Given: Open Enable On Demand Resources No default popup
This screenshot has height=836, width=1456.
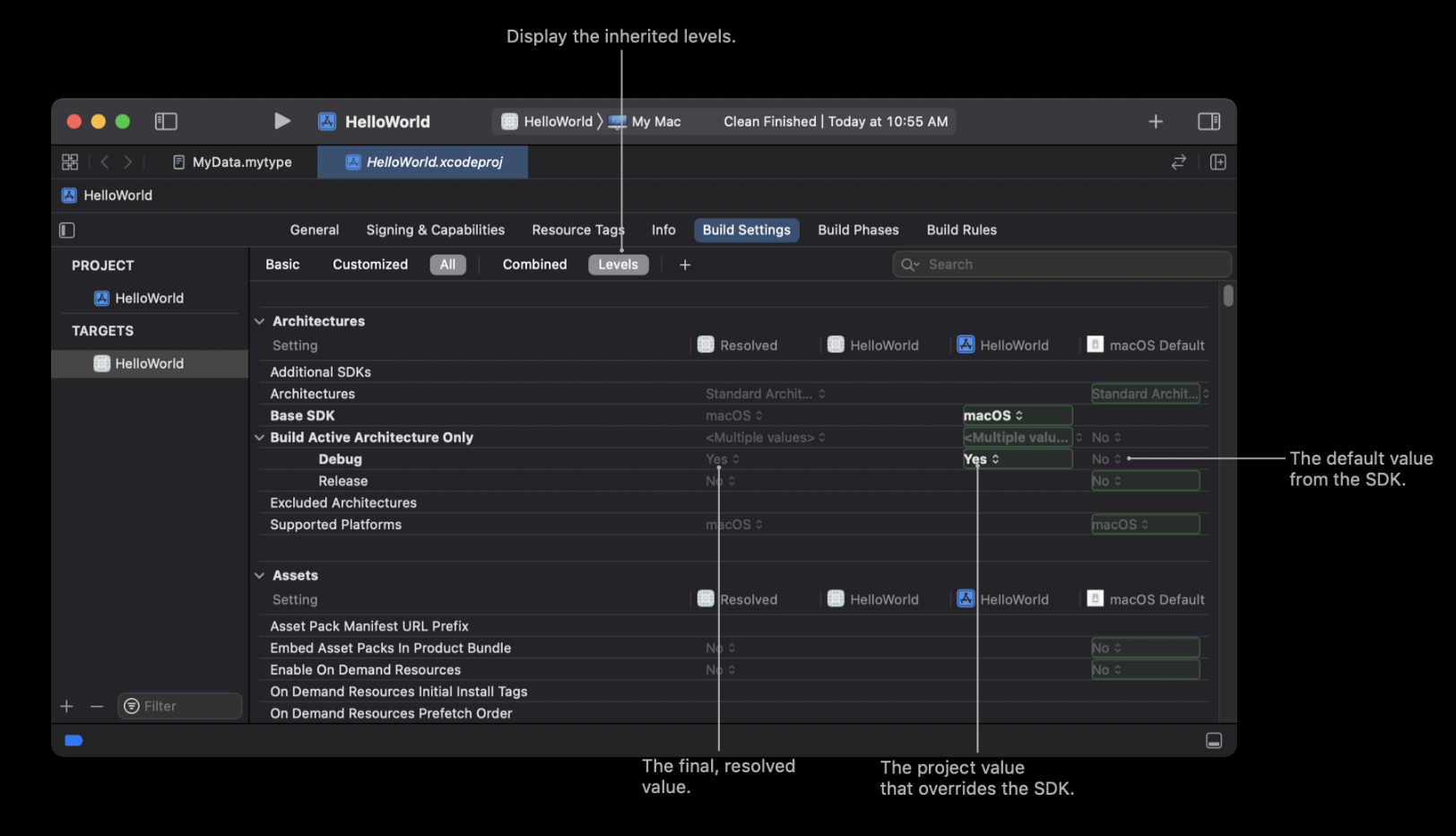Looking at the screenshot, I should coord(1145,669).
